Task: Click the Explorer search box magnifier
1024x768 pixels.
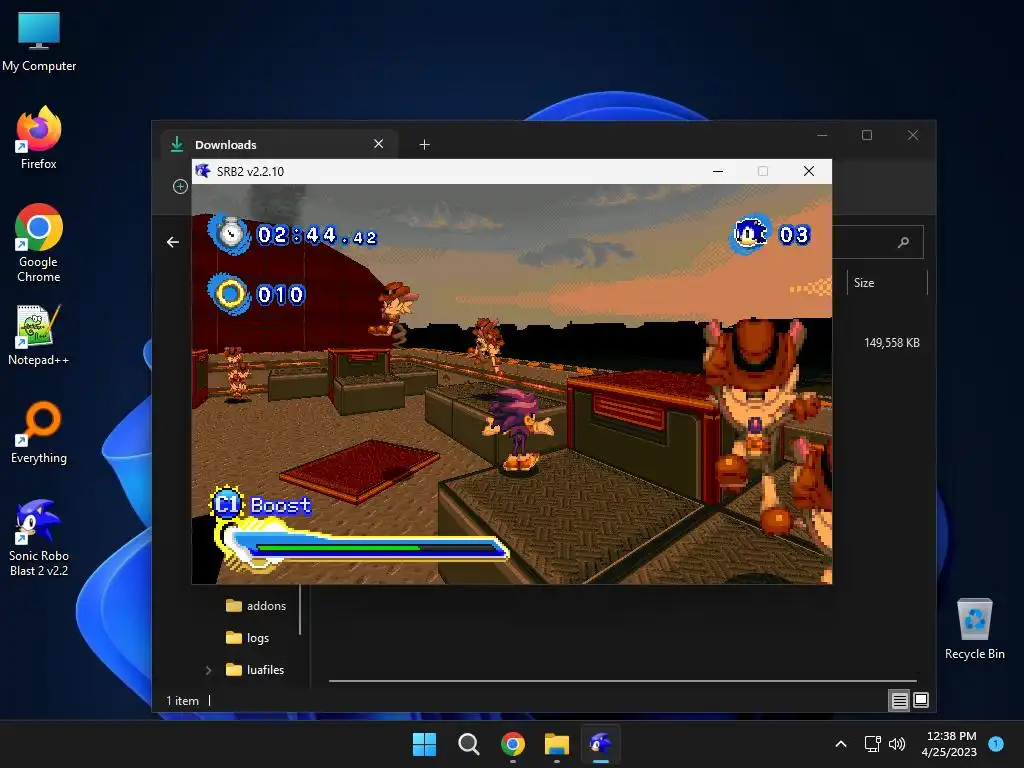Action: [903, 242]
